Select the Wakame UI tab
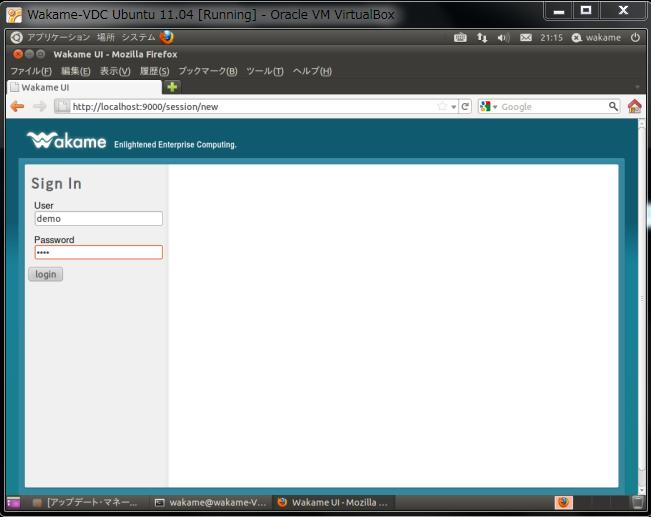The image size is (651, 517). coord(84,87)
